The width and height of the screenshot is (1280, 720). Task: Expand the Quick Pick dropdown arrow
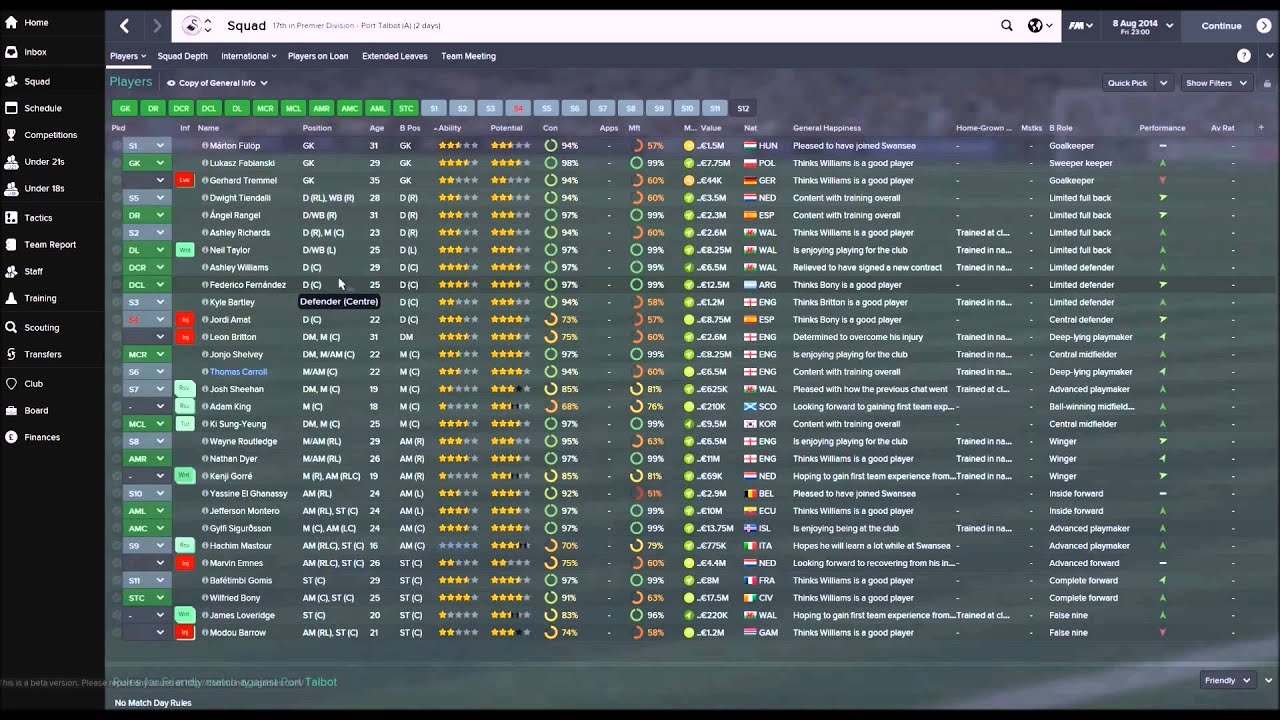tap(1164, 83)
